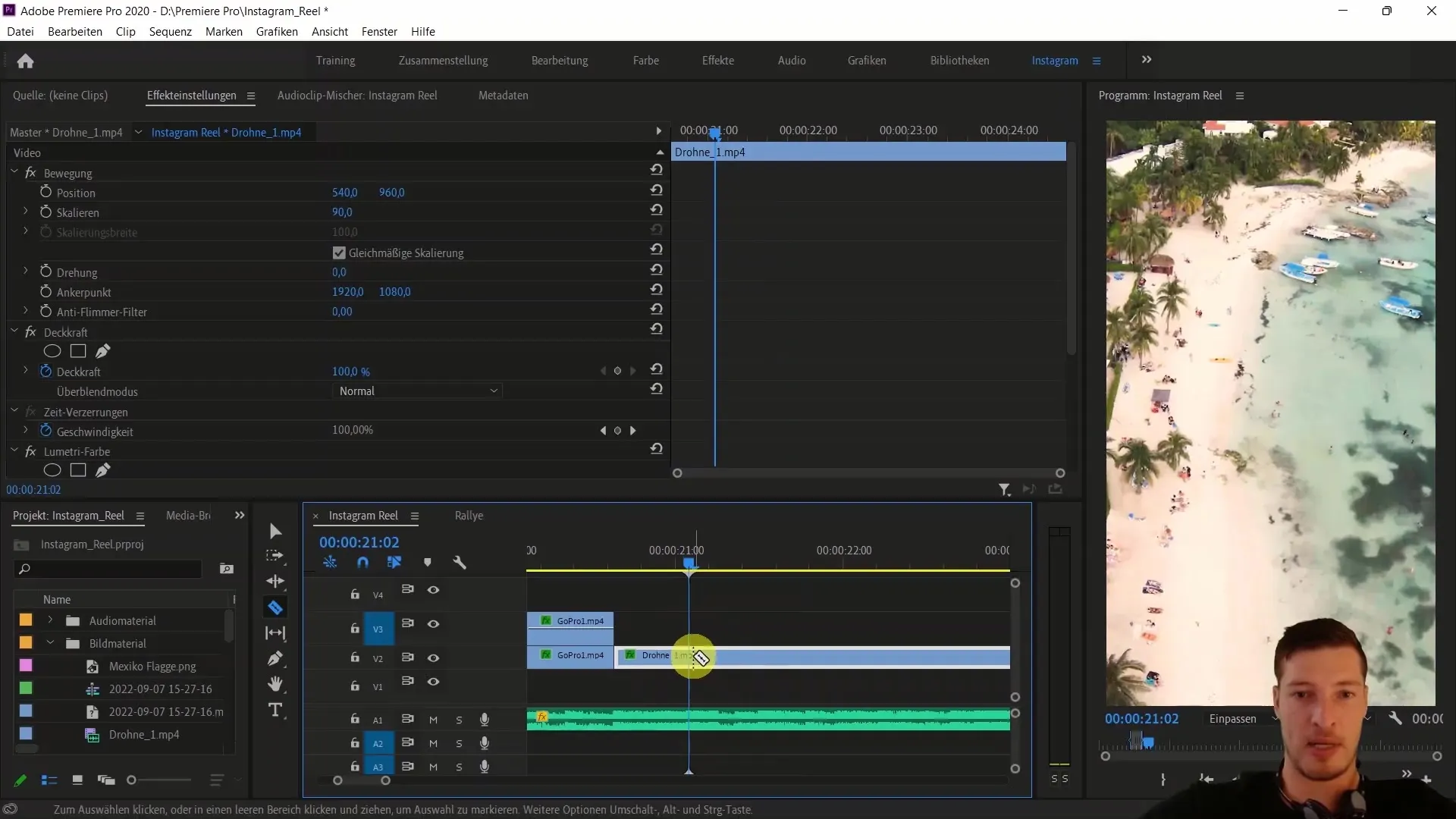This screenshot has width=1456, height=819.
Task: Click new bin icon in project search
Action: pos(226,569)
